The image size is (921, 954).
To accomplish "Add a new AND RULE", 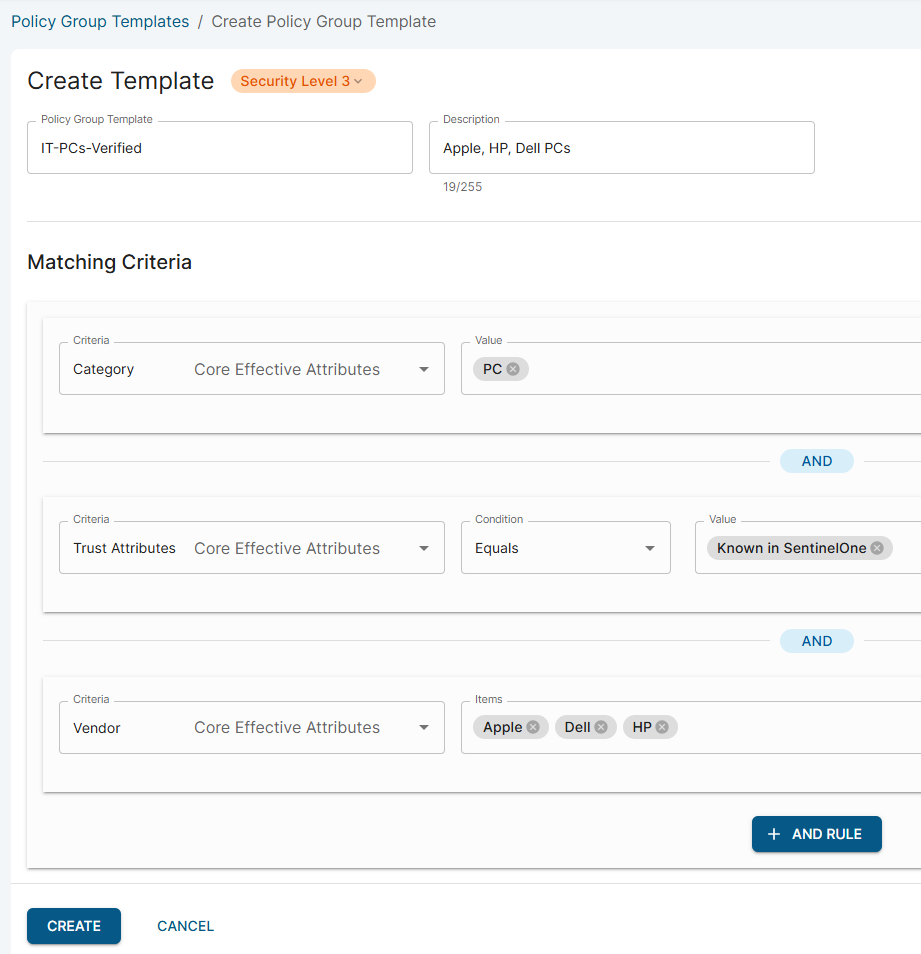I will click(816, 834).
